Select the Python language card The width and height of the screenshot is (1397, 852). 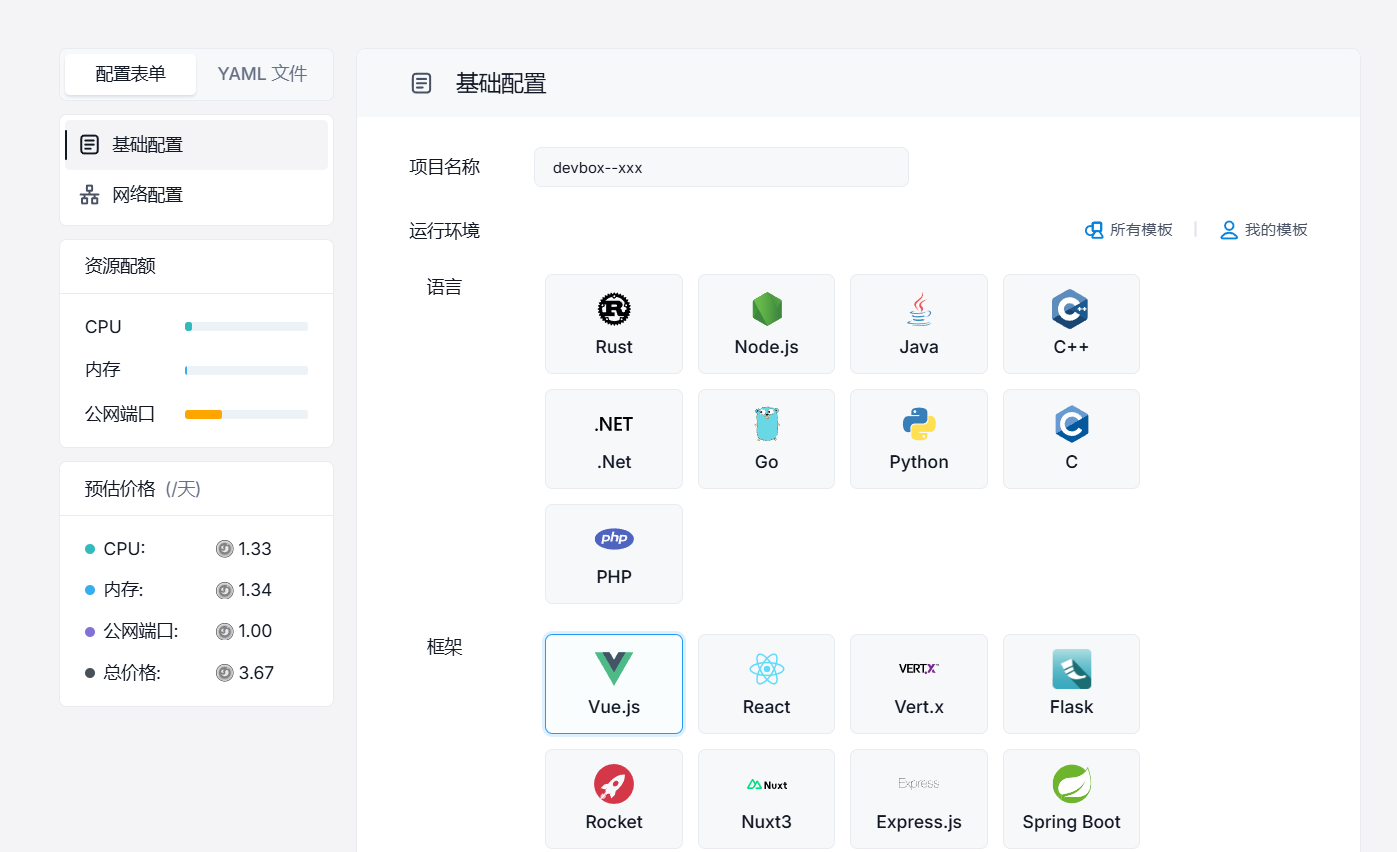pyautogui.click(x=919, y=439)
